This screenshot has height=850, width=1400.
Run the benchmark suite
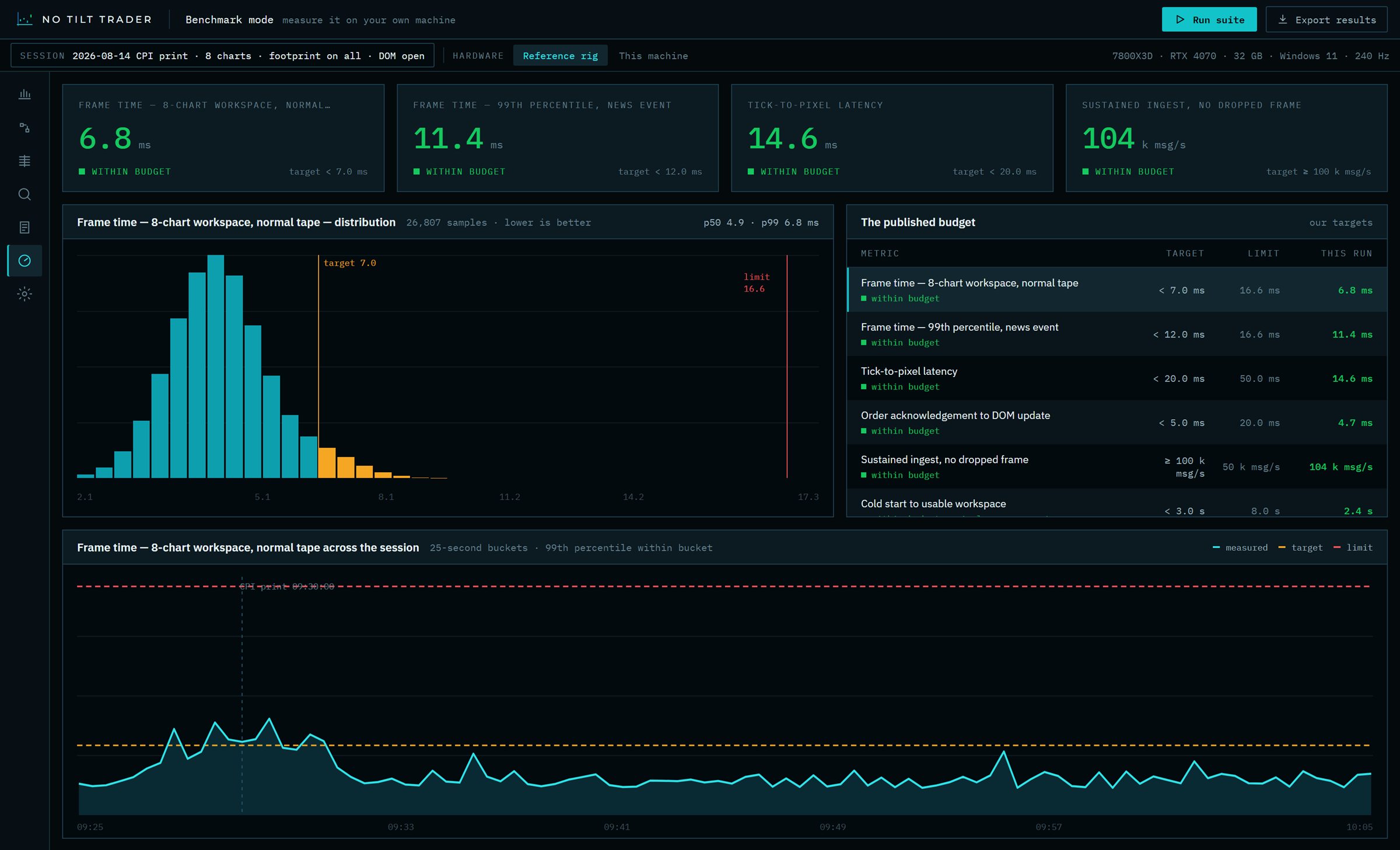pyautogui.click(x=1209, y=19)
